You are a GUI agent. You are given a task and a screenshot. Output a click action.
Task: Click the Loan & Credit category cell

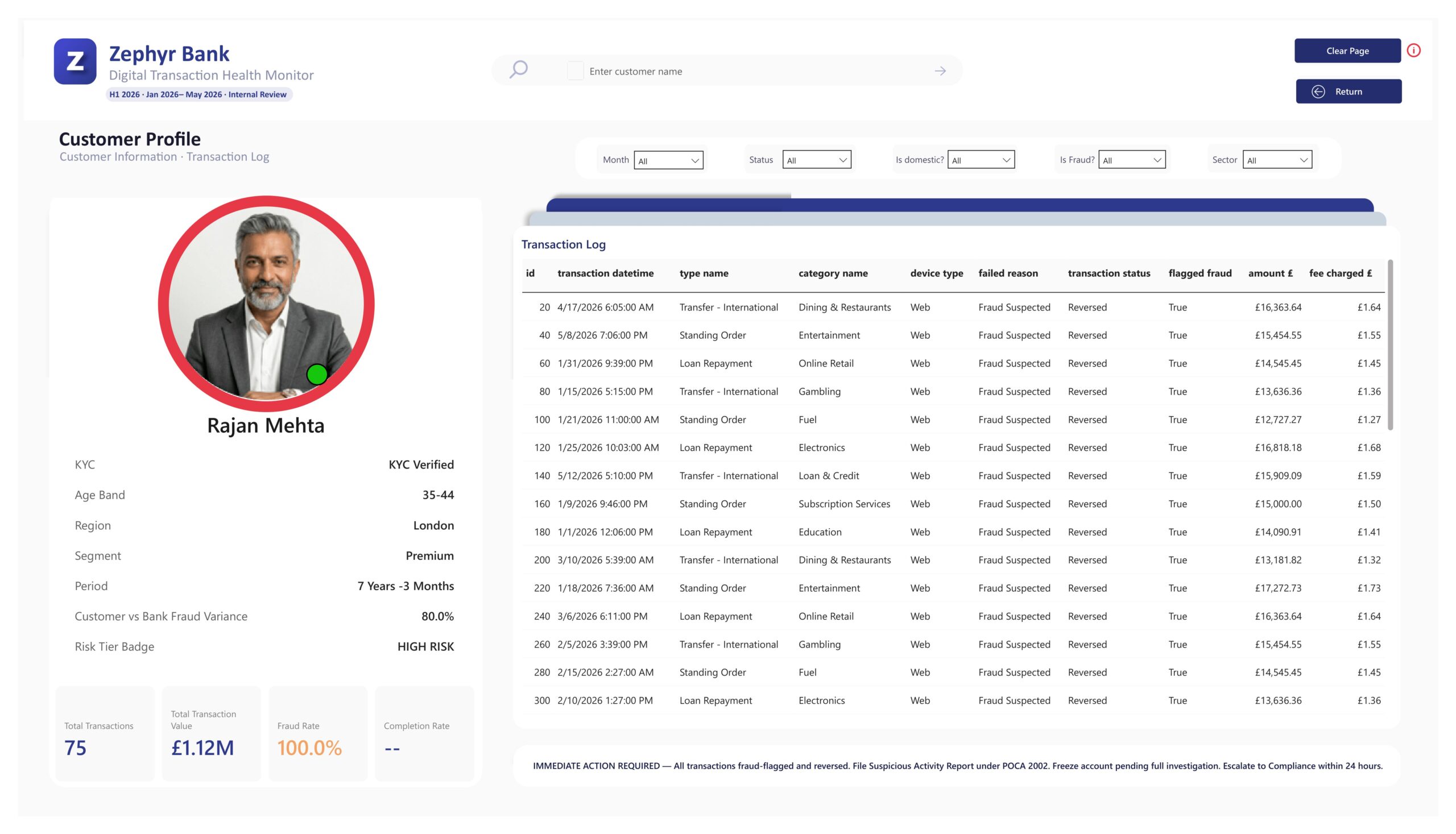pyautogui.click(x=829, y=475)
